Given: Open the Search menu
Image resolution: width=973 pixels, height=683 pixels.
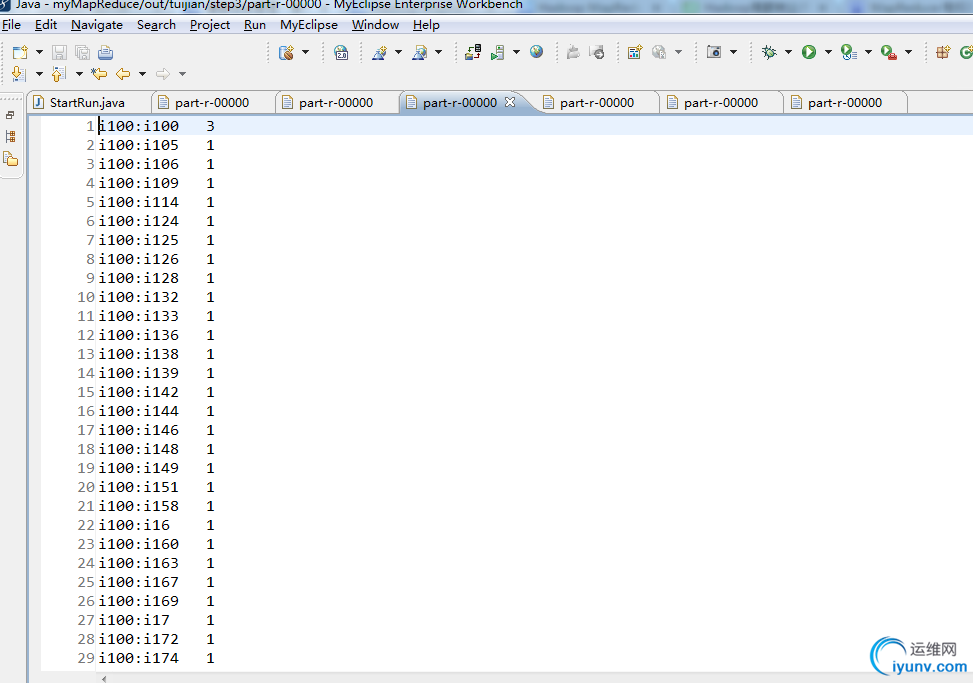Looking at the screenshot, I should coord(156,25).
